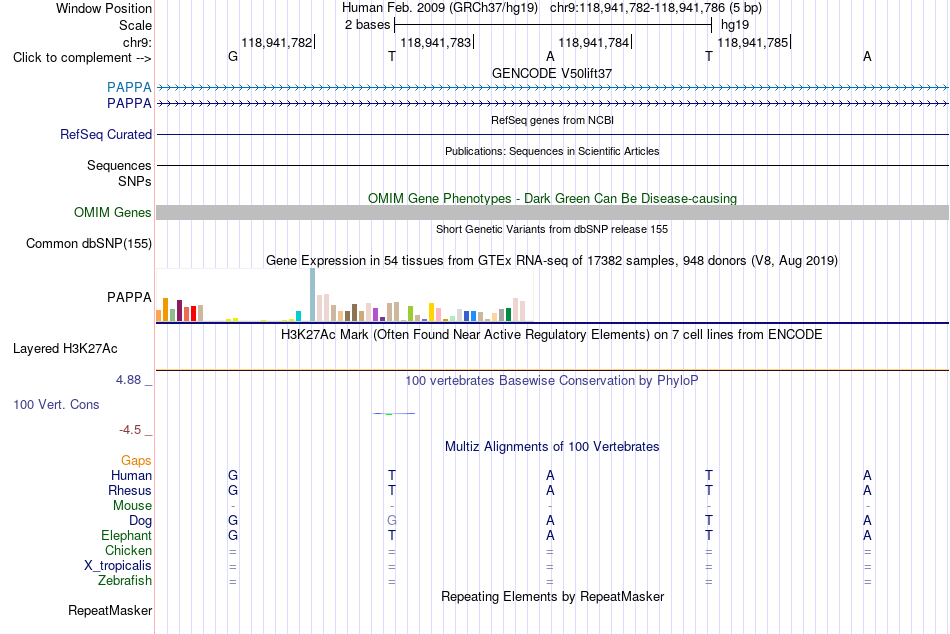Click the gray OMIM Genes bar
The image size is (950, 634).
pyautogui.click(x=553, y=212)
